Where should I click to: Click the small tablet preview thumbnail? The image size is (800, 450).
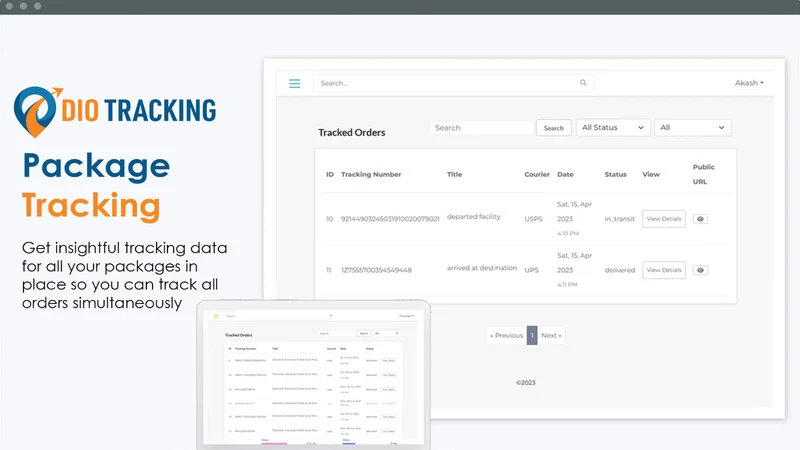coord(313,375)
